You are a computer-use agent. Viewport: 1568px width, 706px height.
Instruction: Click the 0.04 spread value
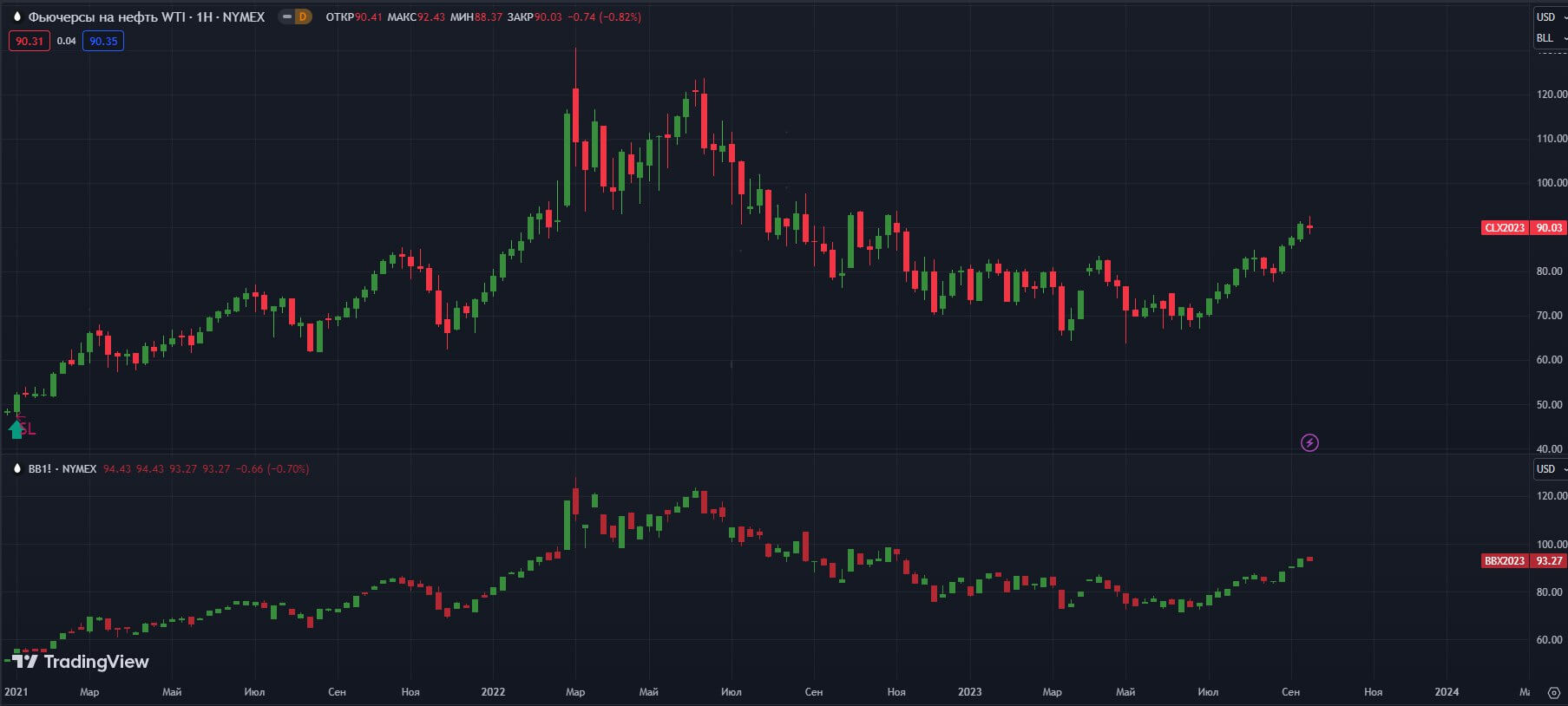(x=67, y=41)
